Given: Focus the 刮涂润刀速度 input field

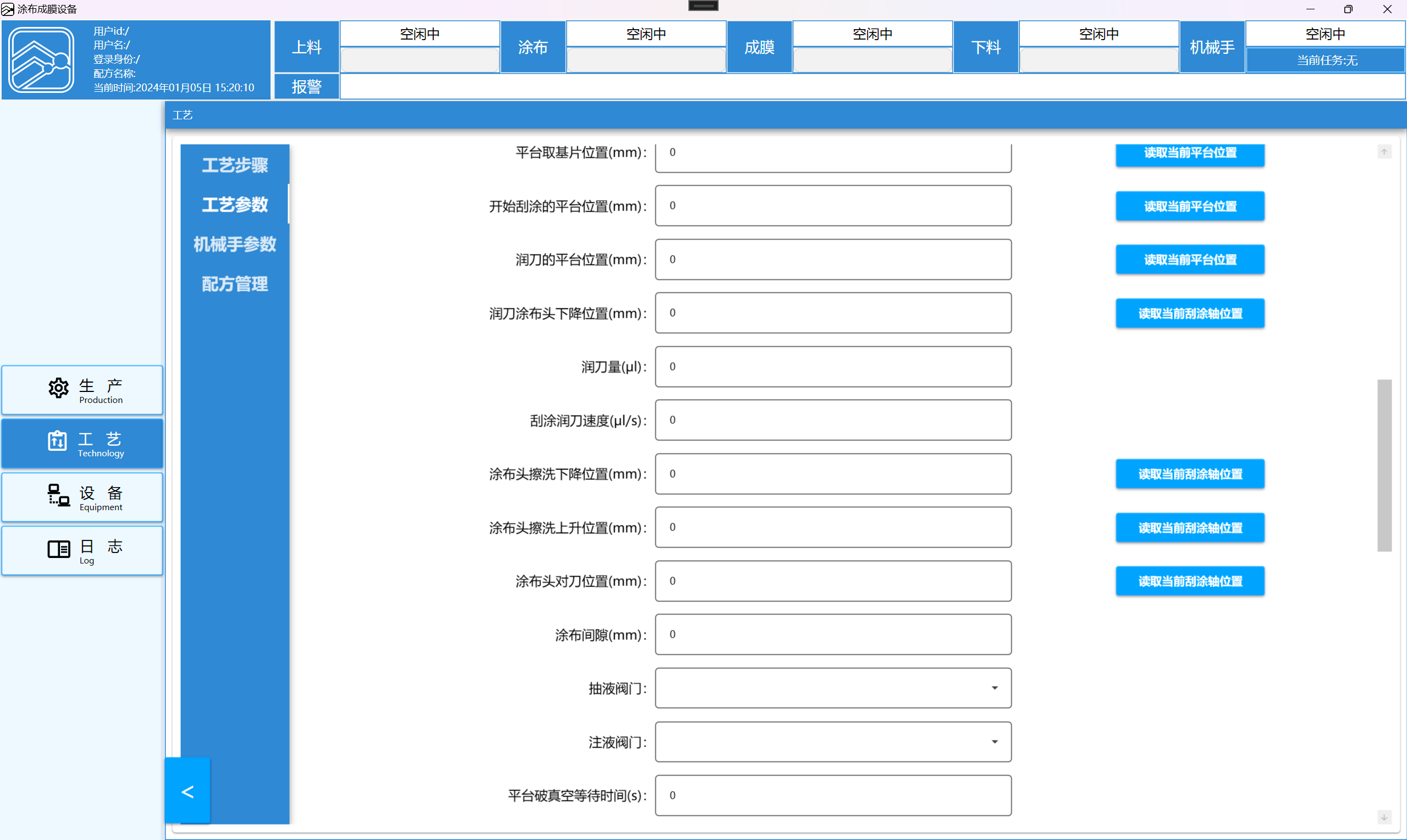Looking at the screenshot, I should 833,420.
